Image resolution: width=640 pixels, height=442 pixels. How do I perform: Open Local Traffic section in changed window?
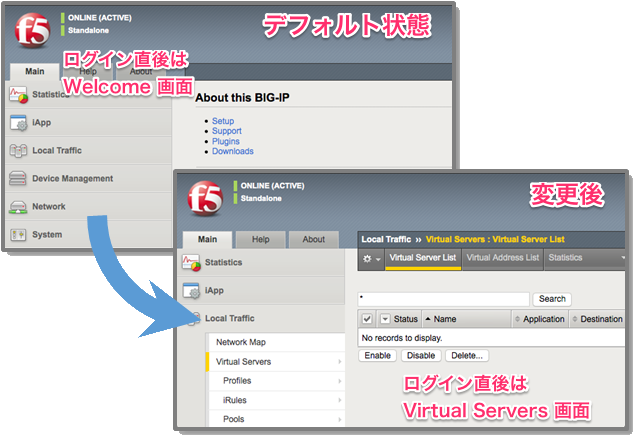[229, 318]
